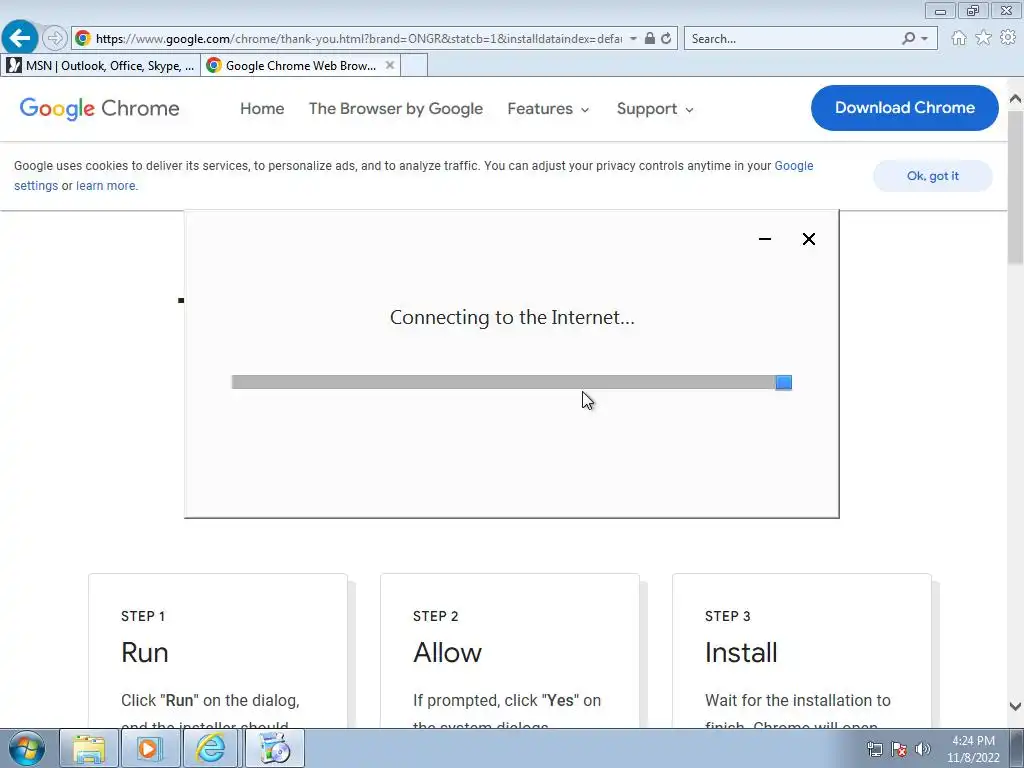Viewport: 1024px width, 768px height.
Task: Click the STEP 2 Allow heading
Action: click(x=447, y=652)
